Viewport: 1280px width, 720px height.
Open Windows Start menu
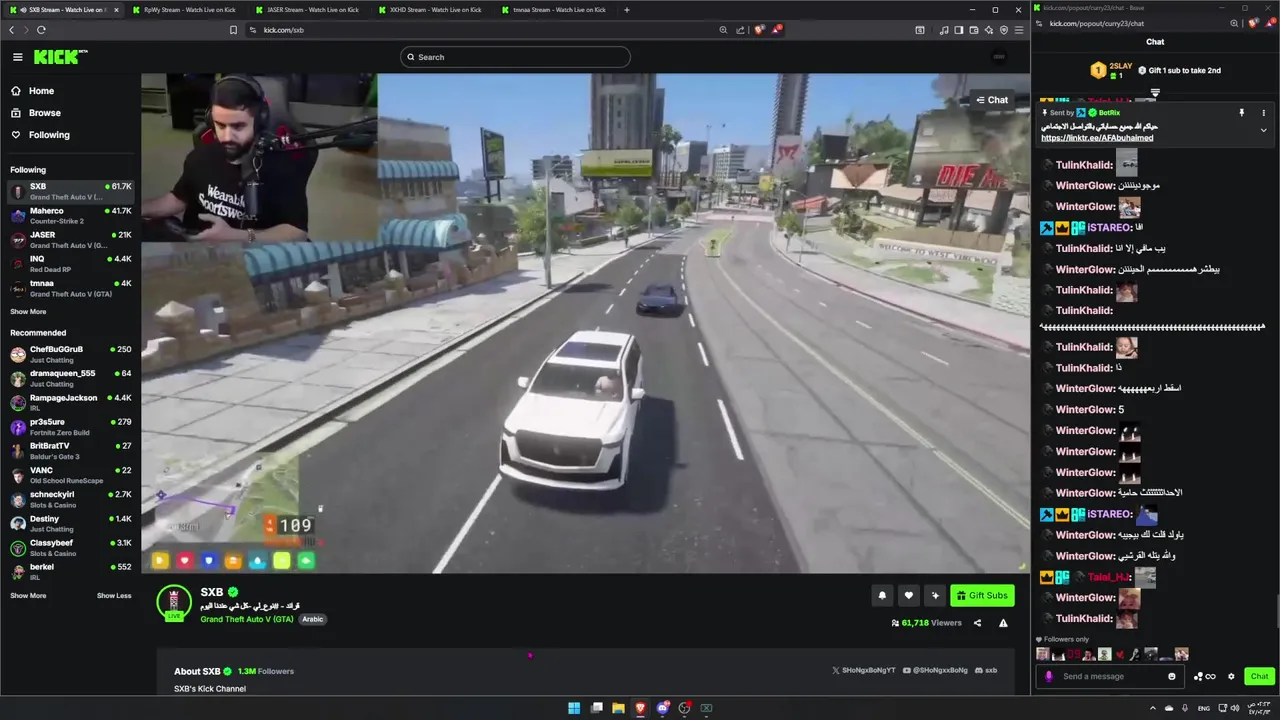click(574, 708)
